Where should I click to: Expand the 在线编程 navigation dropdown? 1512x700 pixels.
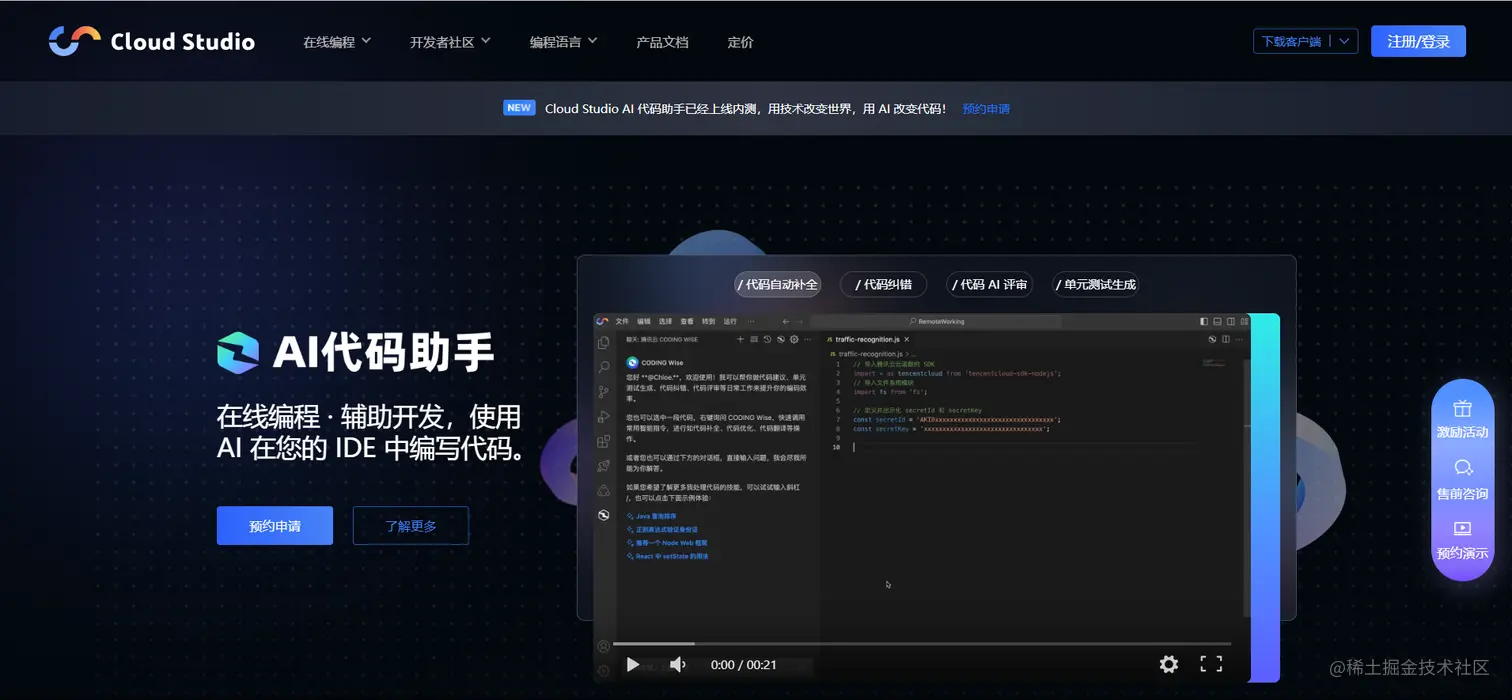click(336, 41)
